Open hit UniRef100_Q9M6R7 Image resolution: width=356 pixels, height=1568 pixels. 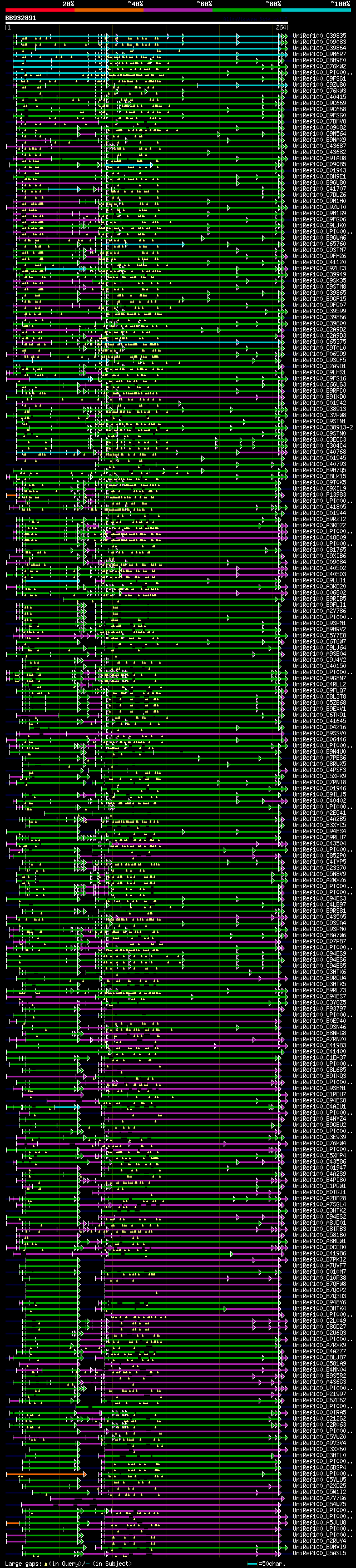click(319, 54)
